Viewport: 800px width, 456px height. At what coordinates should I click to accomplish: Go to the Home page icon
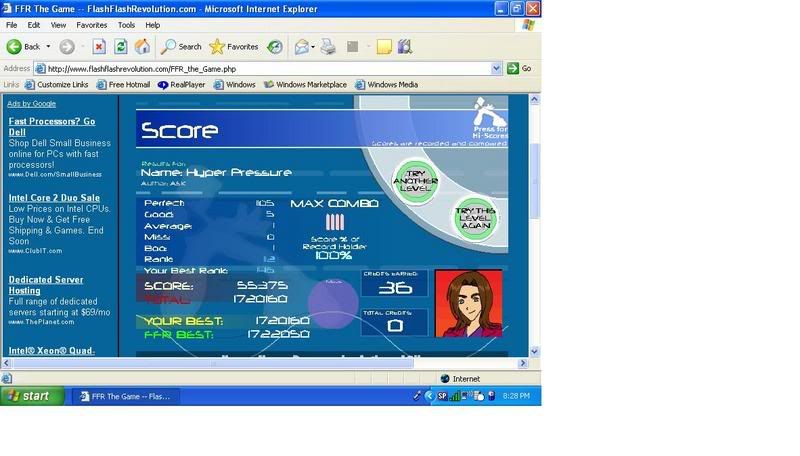tap(142, 47)
